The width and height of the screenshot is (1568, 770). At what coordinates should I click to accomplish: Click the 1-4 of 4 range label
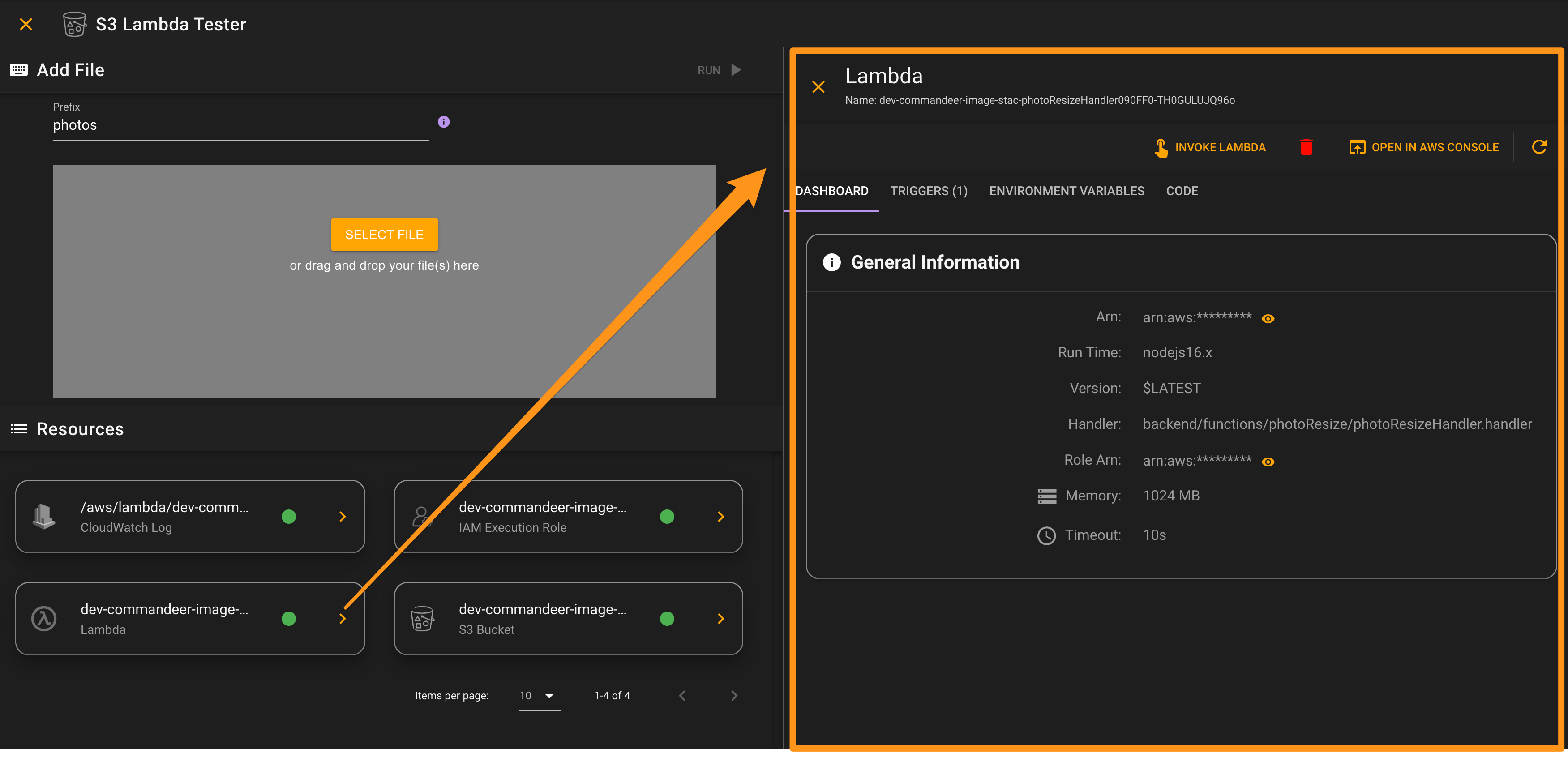pyautogui.click(x=612, y=696)
